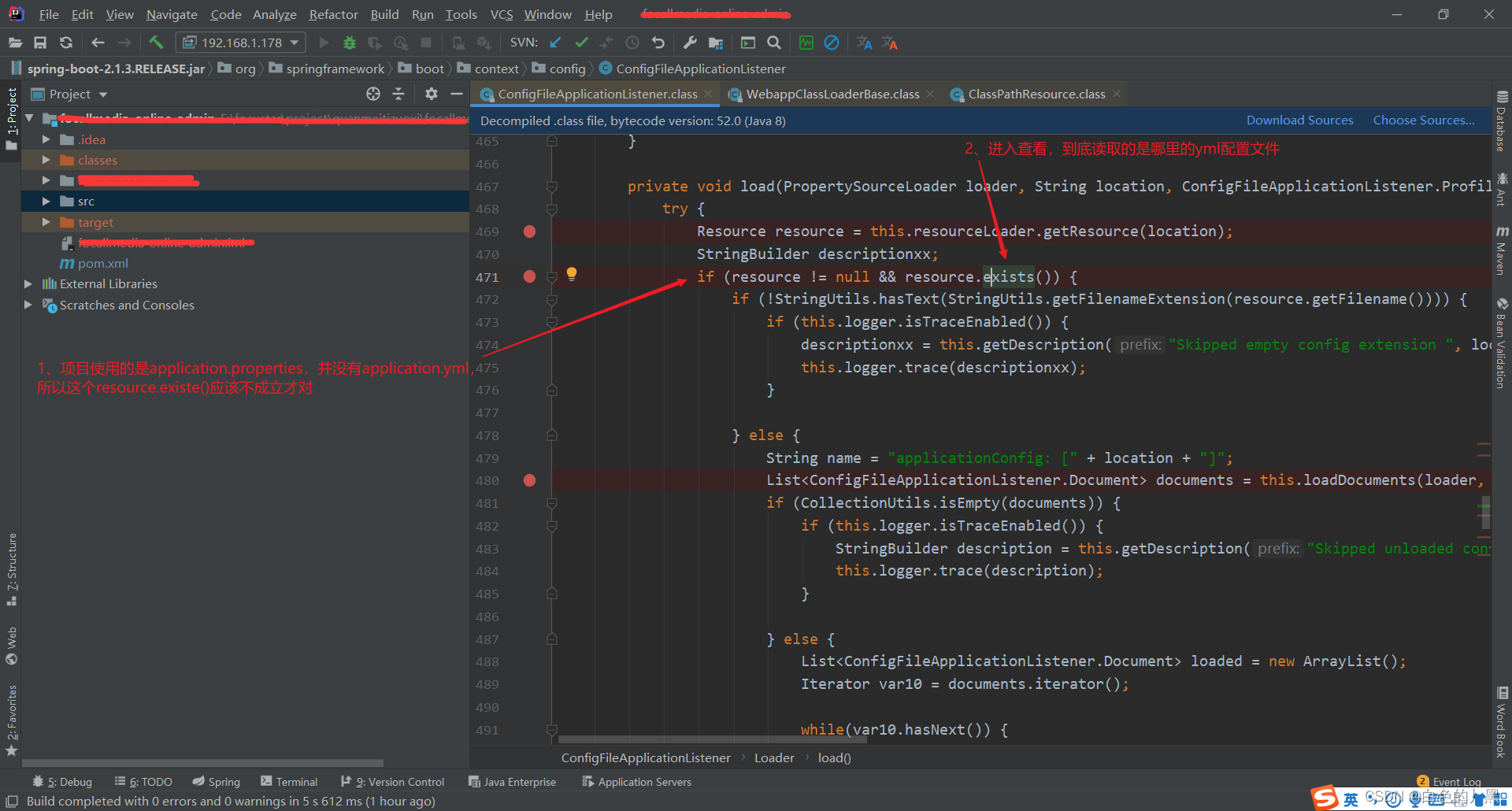Open the Z: Structure side panel

click(12, 570)
